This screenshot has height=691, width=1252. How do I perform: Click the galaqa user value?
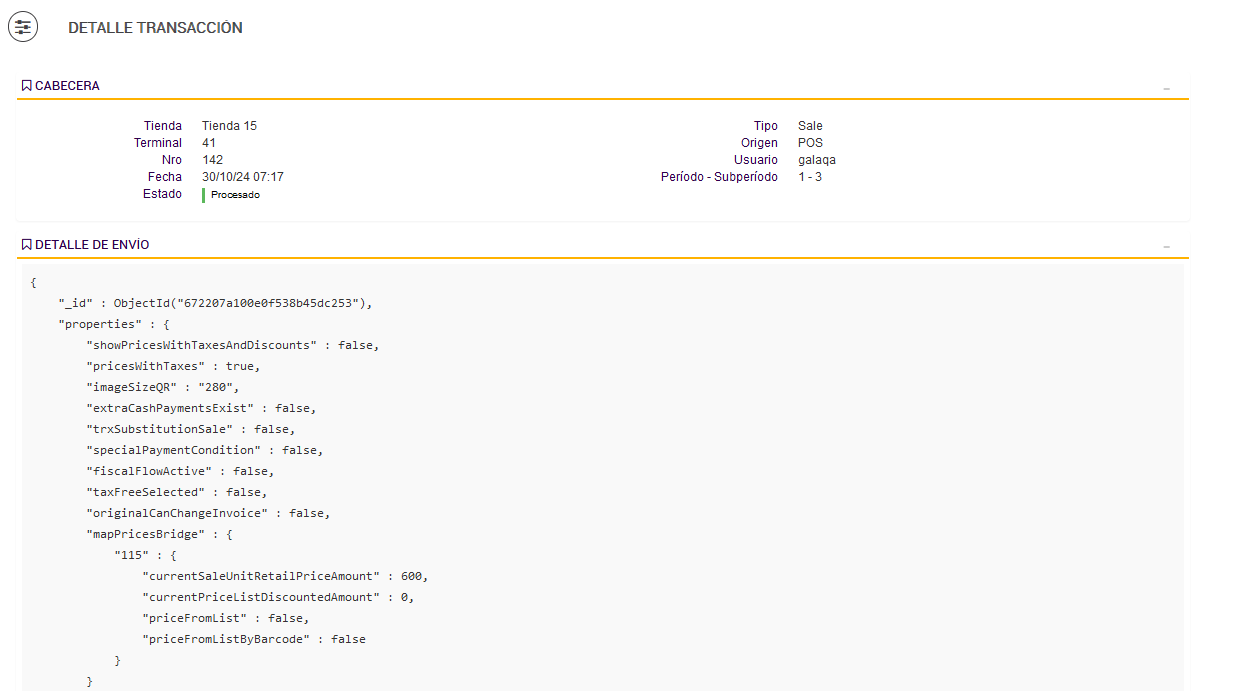click(x=816, y=160)
